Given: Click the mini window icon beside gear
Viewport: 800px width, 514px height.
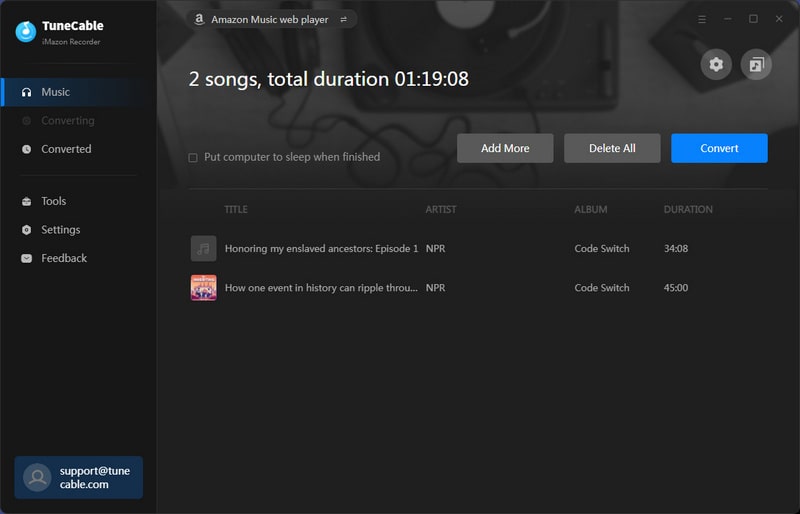Looking at the screenshot, I should tap(756, 65).
